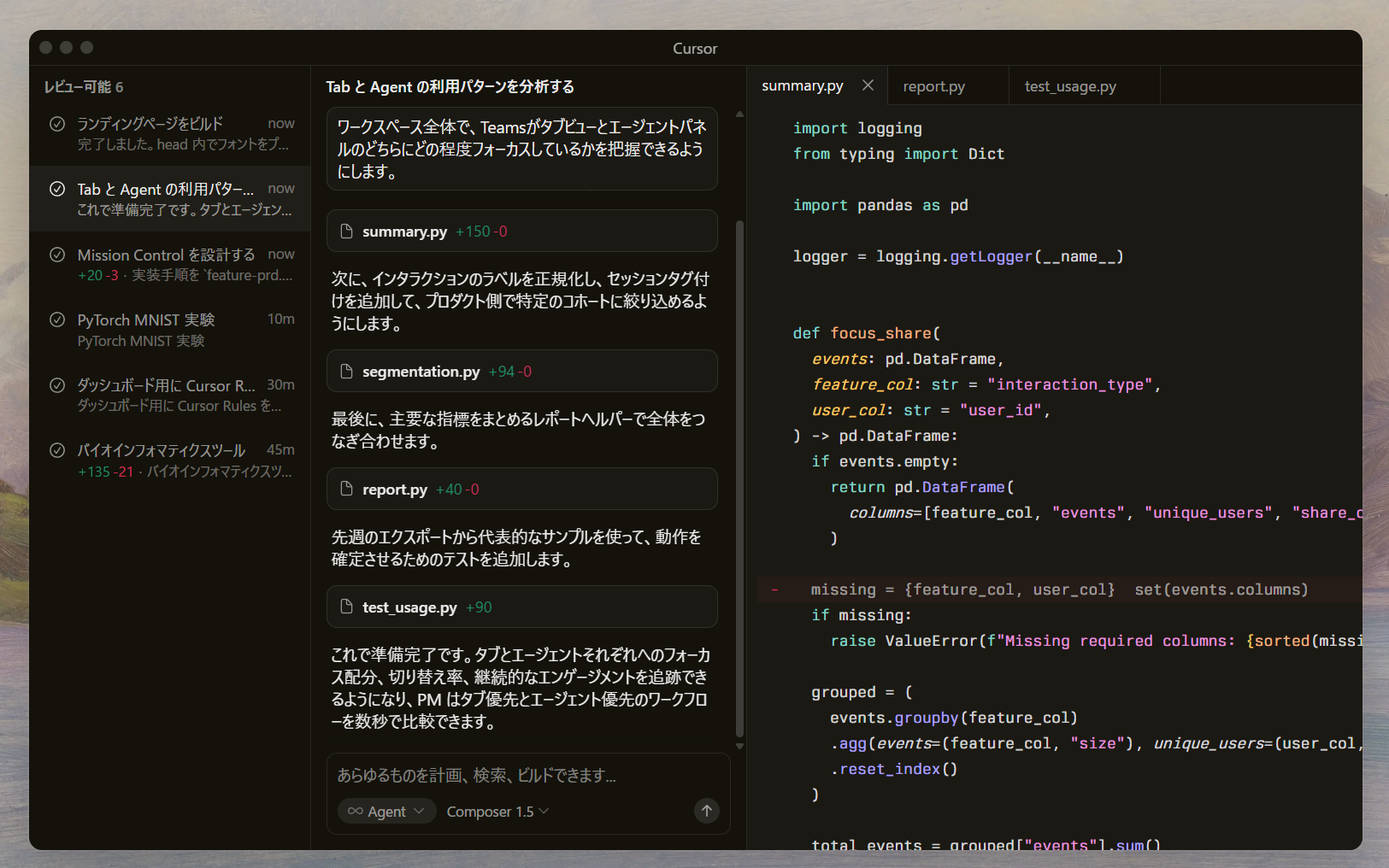Expand the Composer 1.5 model selector
Viewport: 1389px width, 868px height.
point(497,812)
